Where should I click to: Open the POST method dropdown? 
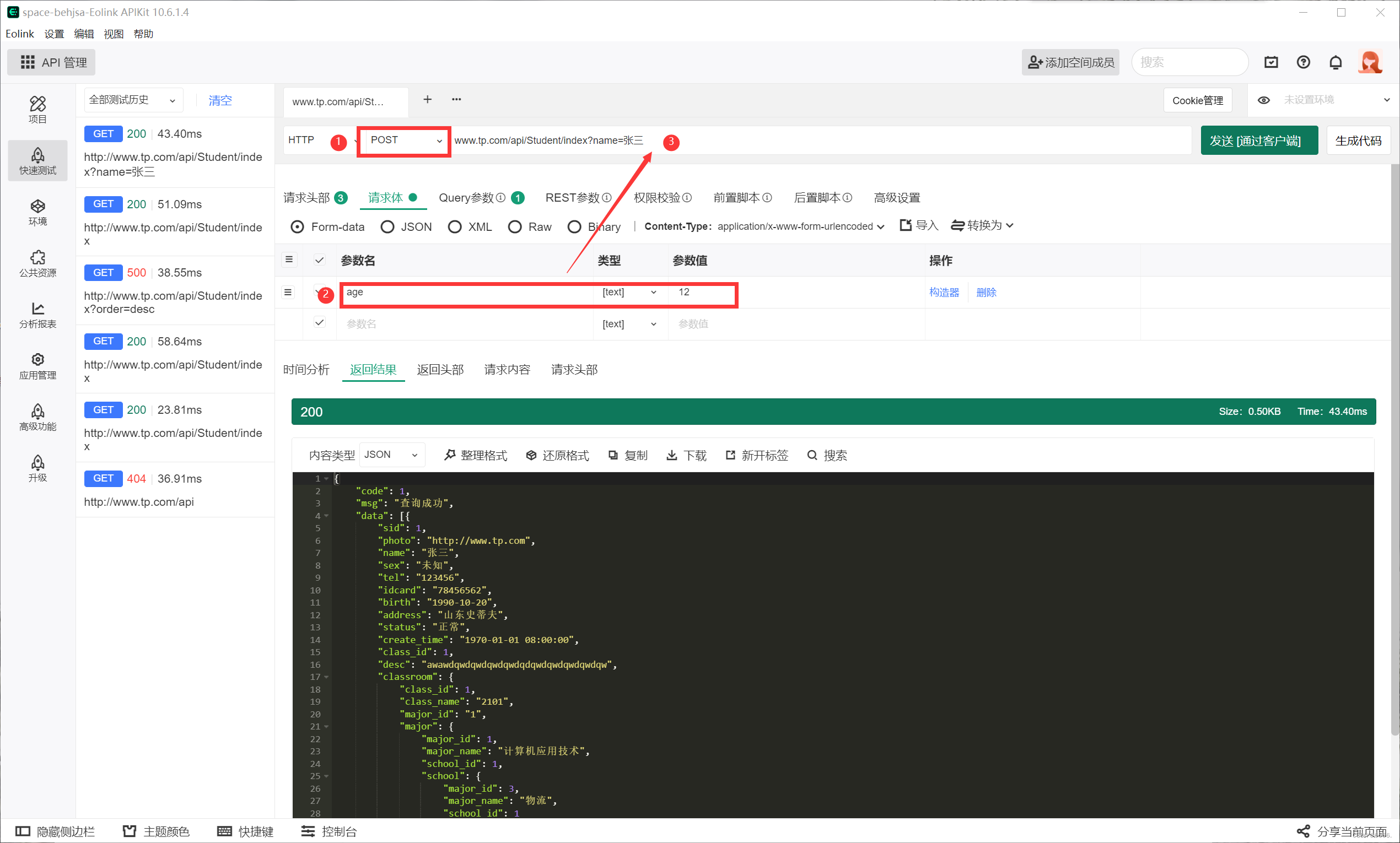click(403, 140)
